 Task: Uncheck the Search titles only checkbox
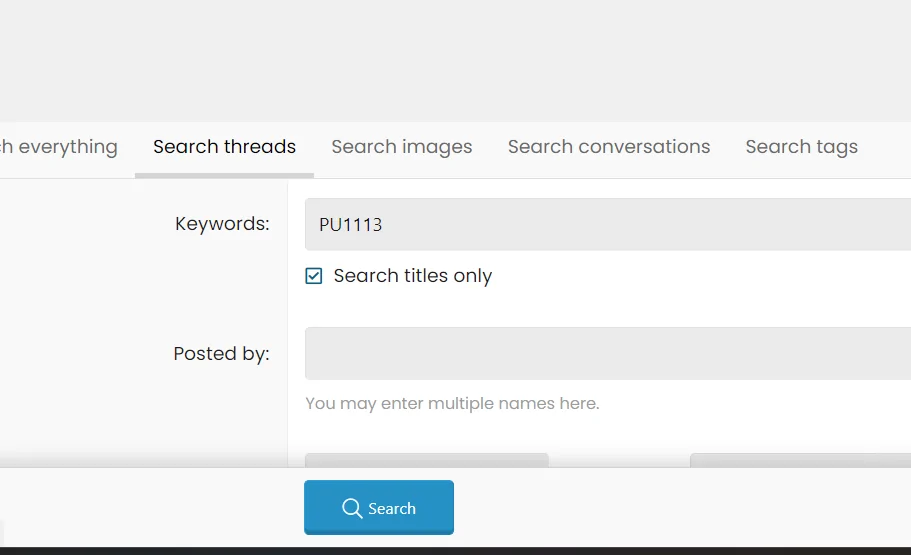(x=314, y=275)
